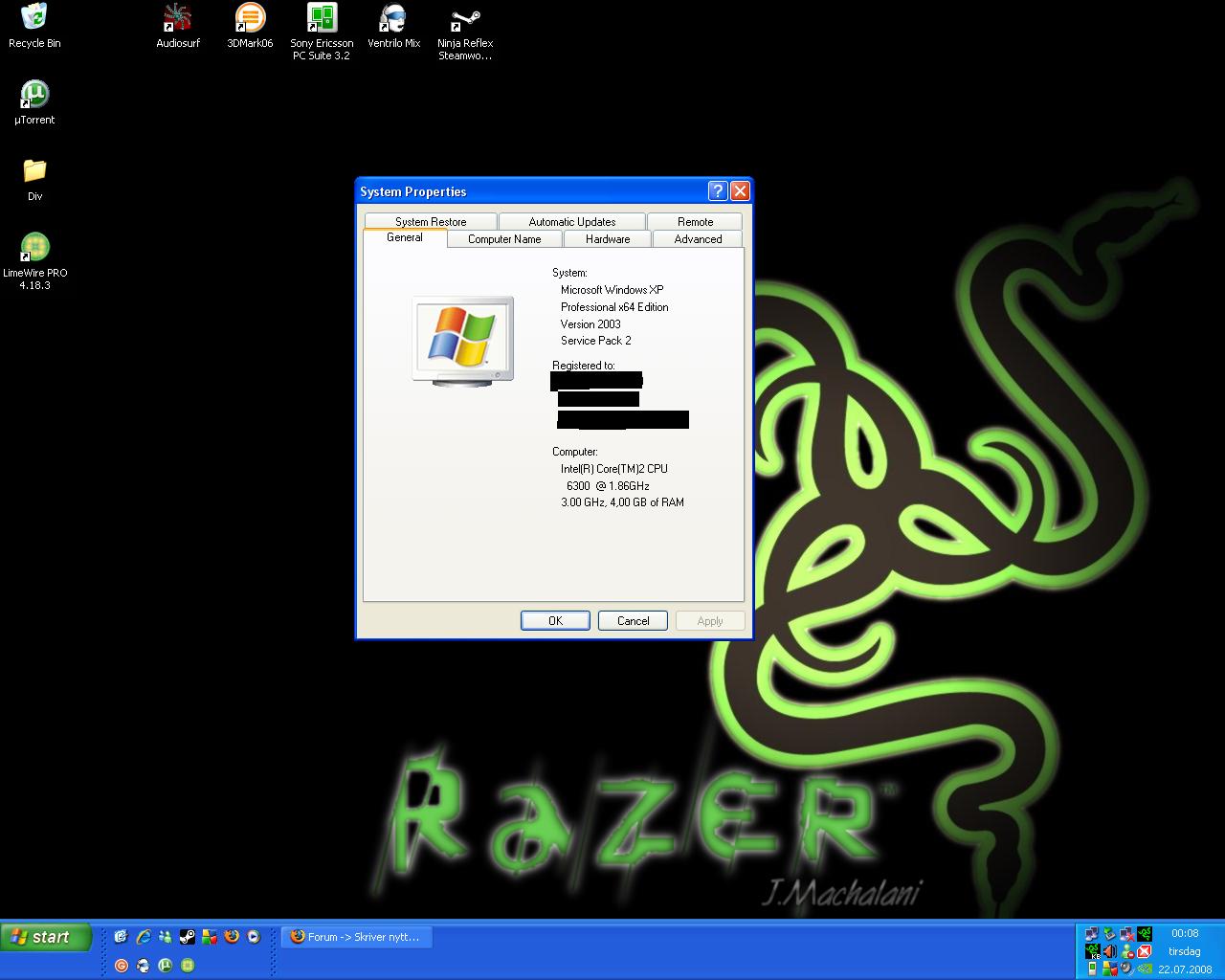1225x980 pixels.
Task: Open Windows Messenger from quick launch
Action: coord(165,937)
